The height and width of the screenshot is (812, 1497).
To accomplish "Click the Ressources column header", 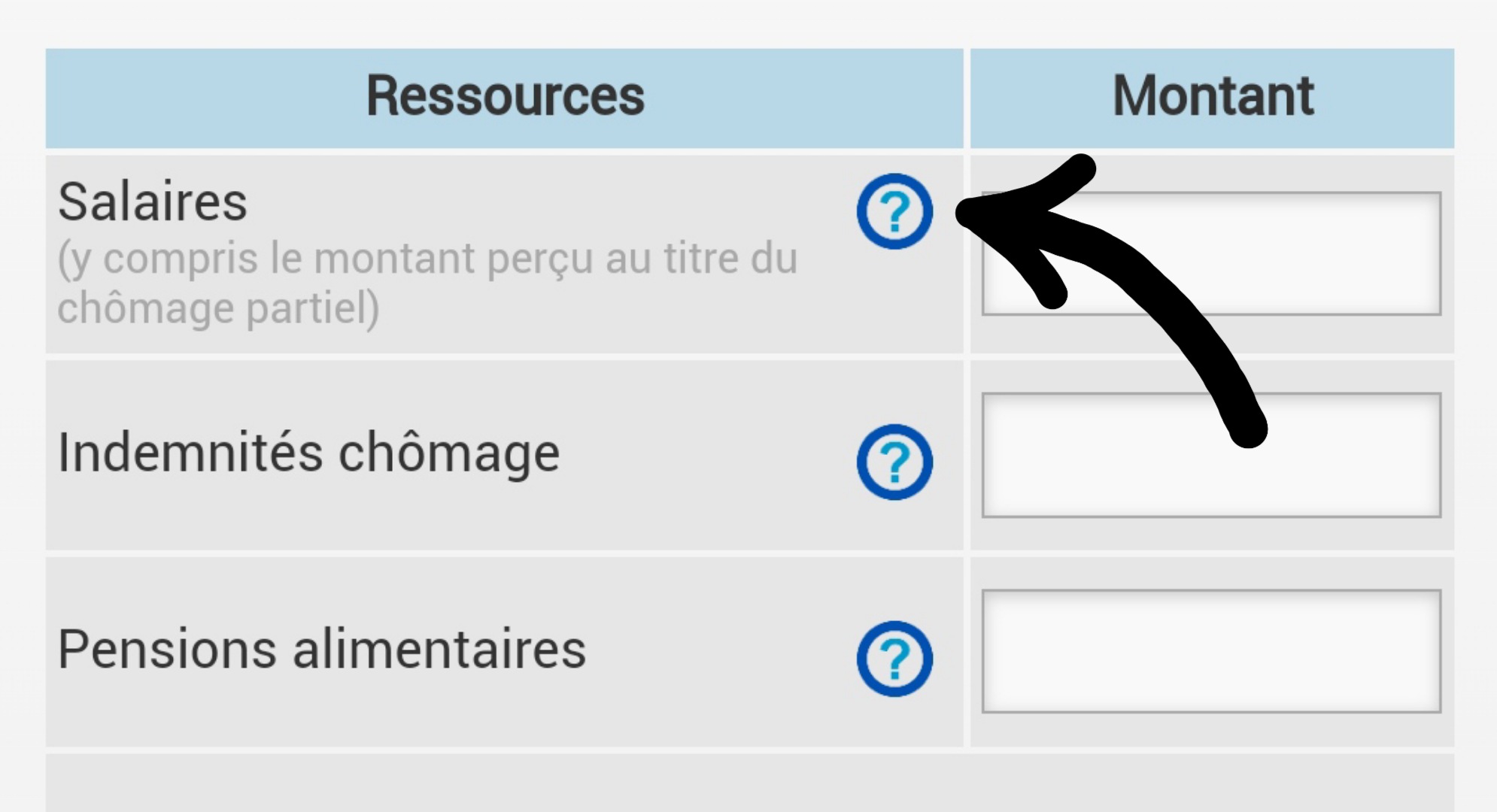I will [x=504, y=98].
